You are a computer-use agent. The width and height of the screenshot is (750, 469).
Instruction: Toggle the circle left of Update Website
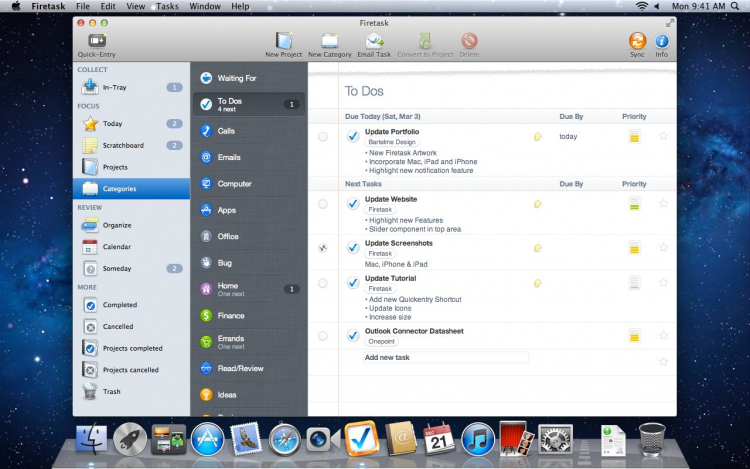[323, 204]
